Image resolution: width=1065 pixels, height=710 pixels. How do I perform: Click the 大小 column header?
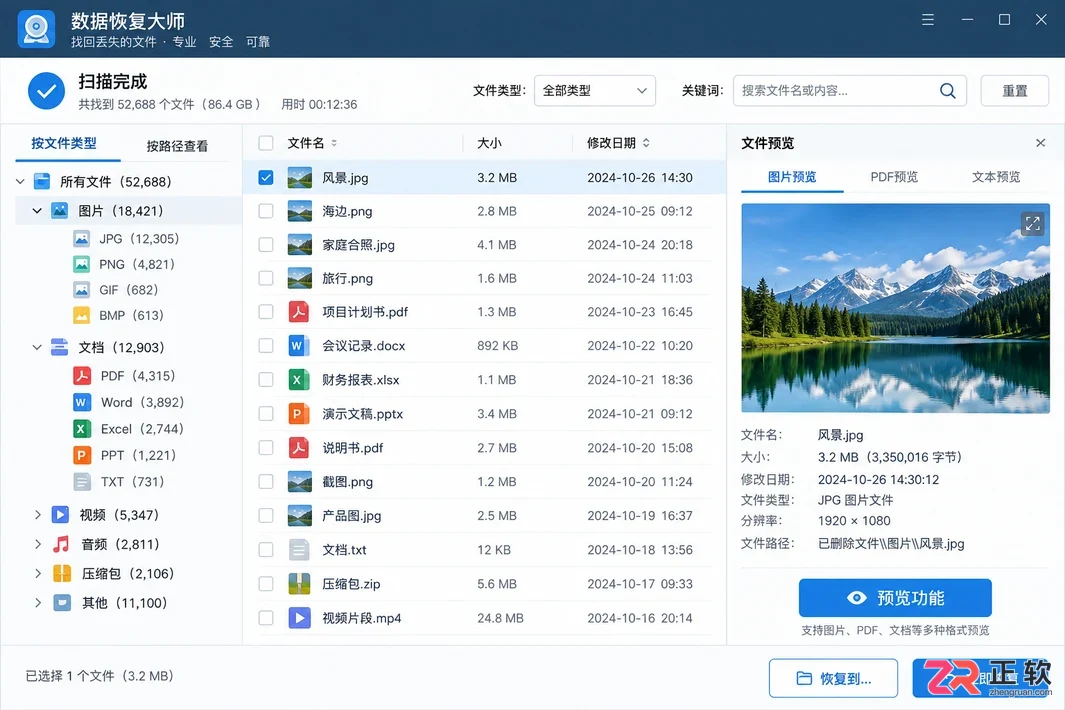(489, 143)
